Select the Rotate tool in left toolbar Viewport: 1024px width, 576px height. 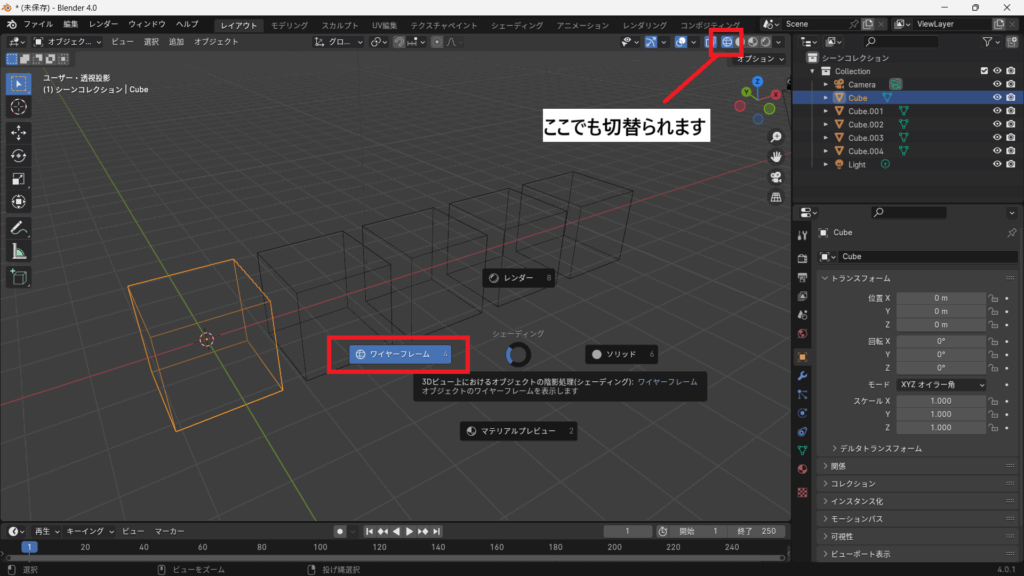(19, 155)
